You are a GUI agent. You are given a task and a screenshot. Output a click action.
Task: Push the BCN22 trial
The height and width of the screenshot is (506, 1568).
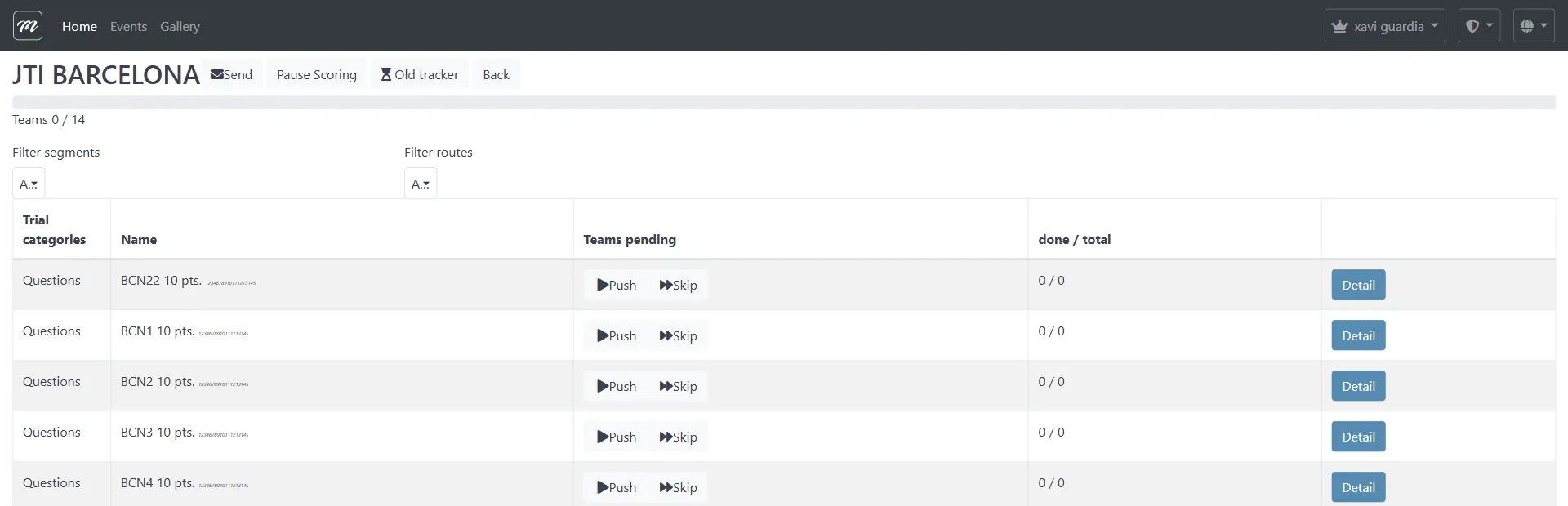617,285
